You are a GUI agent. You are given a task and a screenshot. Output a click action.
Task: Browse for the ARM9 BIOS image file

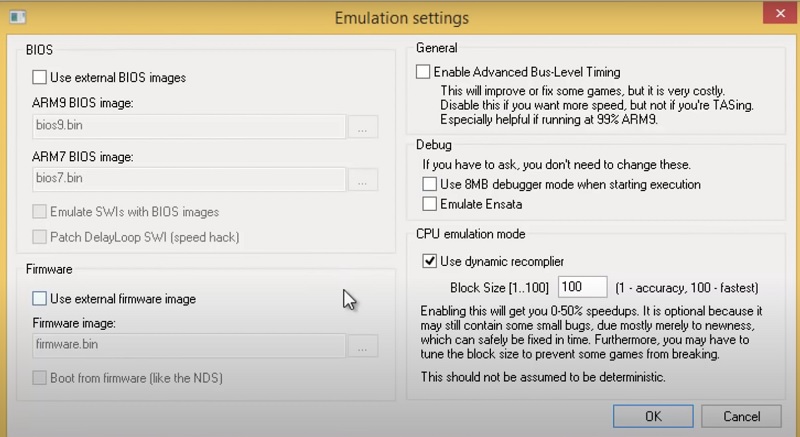click(363, 126)
